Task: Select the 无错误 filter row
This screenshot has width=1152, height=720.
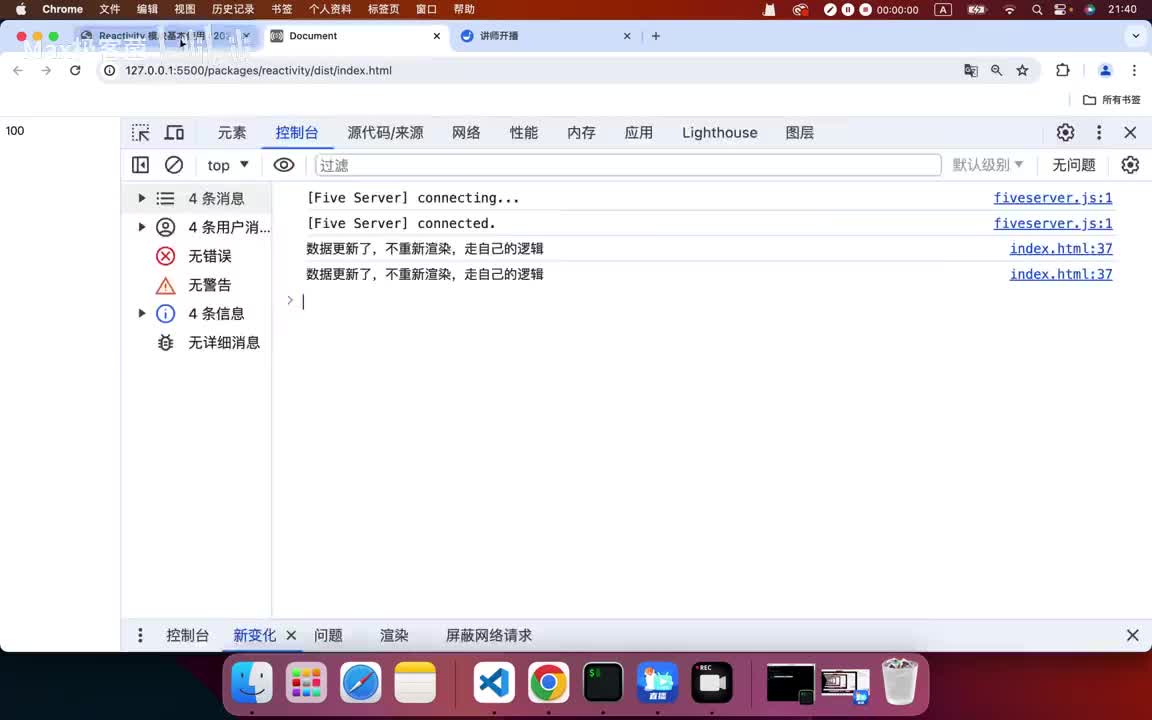Action: [x=196, y=256]
